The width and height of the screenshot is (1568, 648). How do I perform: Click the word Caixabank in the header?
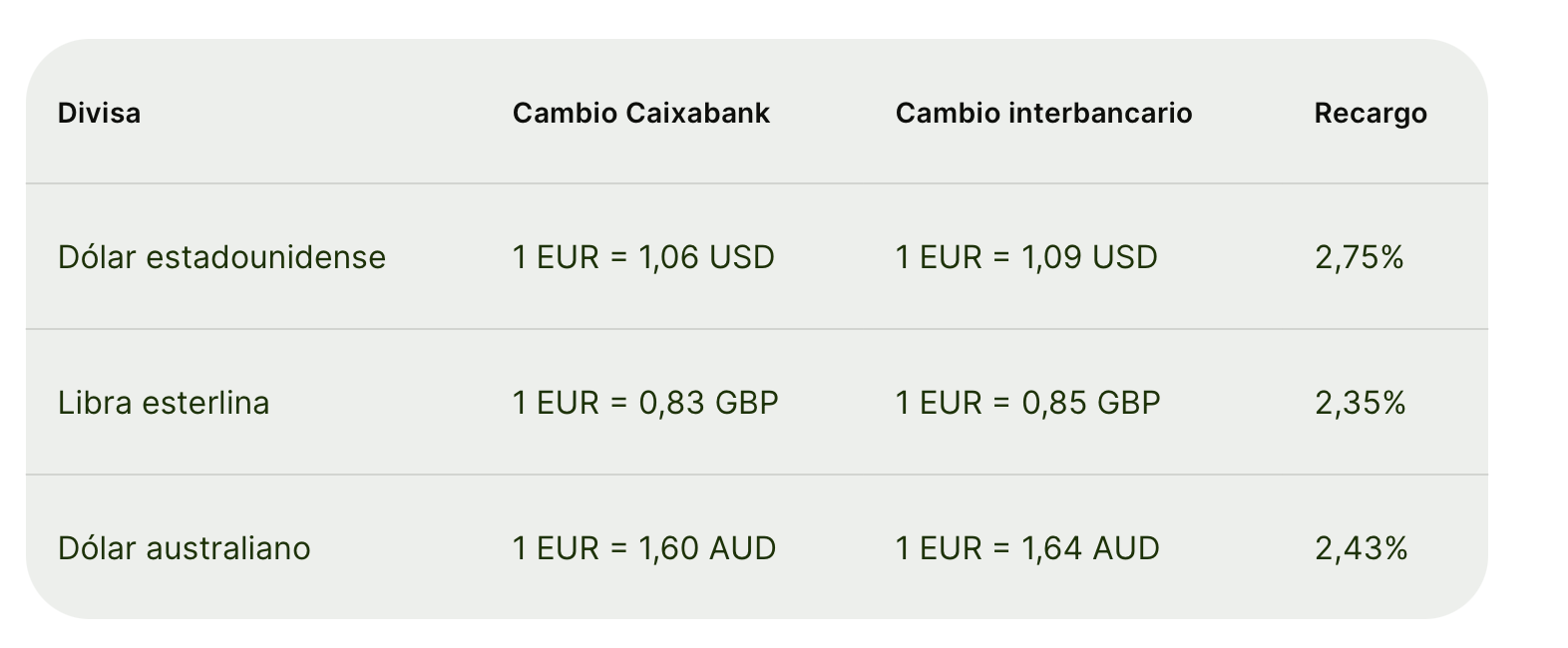pos(698,113)
